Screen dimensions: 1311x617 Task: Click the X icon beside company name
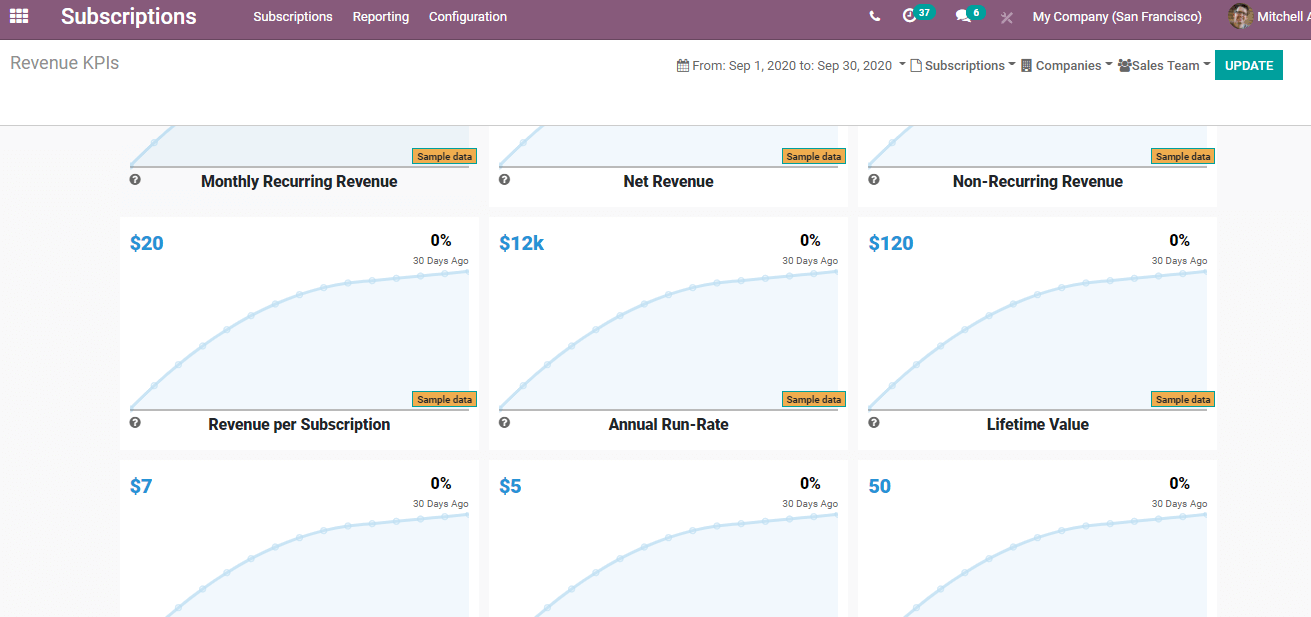pos(1006,17)
